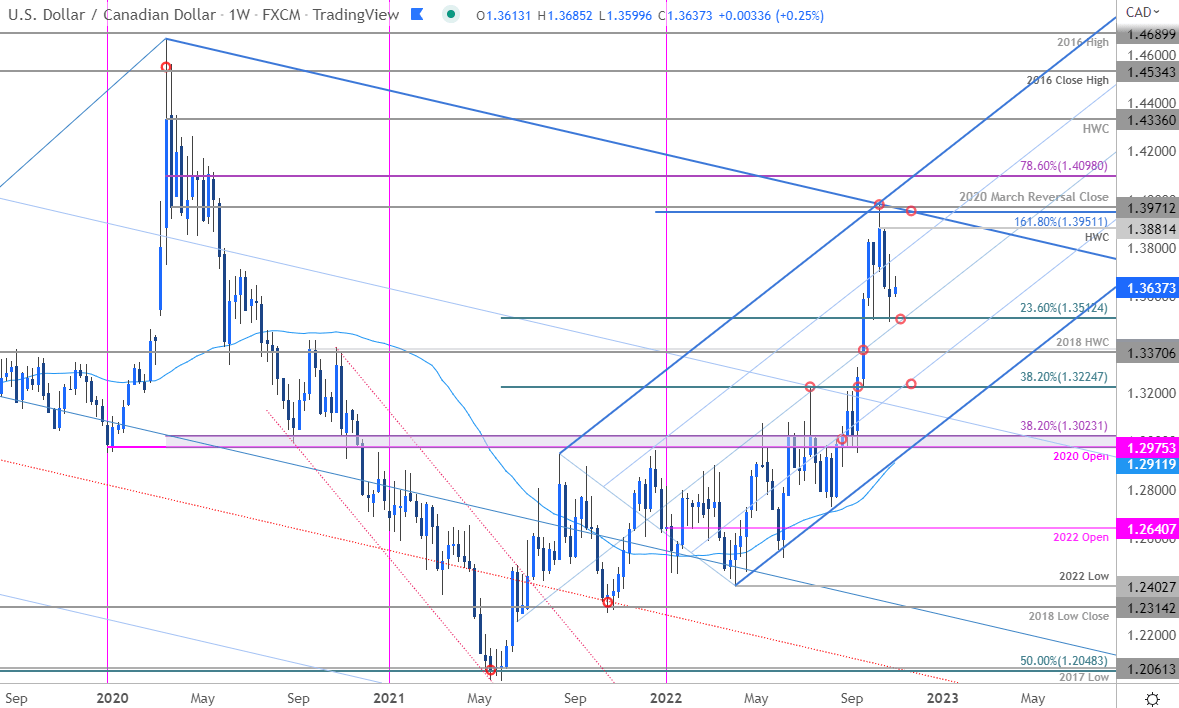Click the 78.60%(1.40980) Fibonacci label
The height and width of the screenshot is (708, 1179).
(1064, 166)
